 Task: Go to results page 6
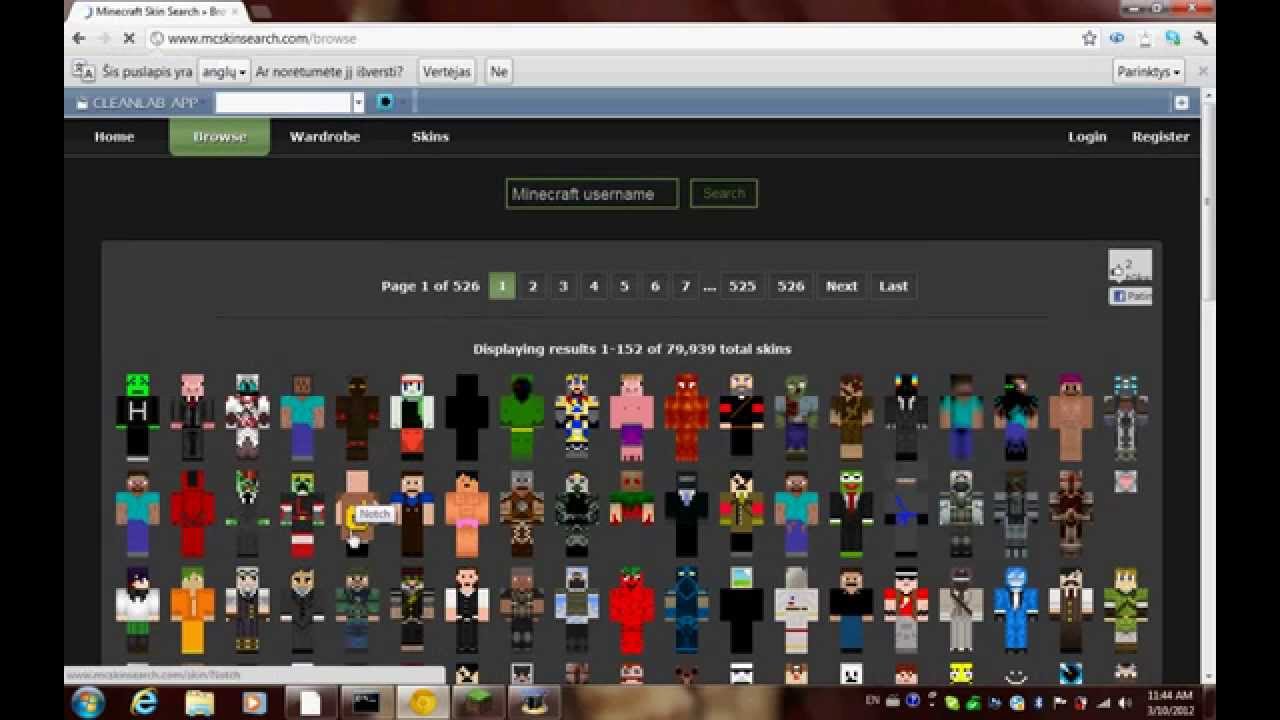(x=655, y=286)
